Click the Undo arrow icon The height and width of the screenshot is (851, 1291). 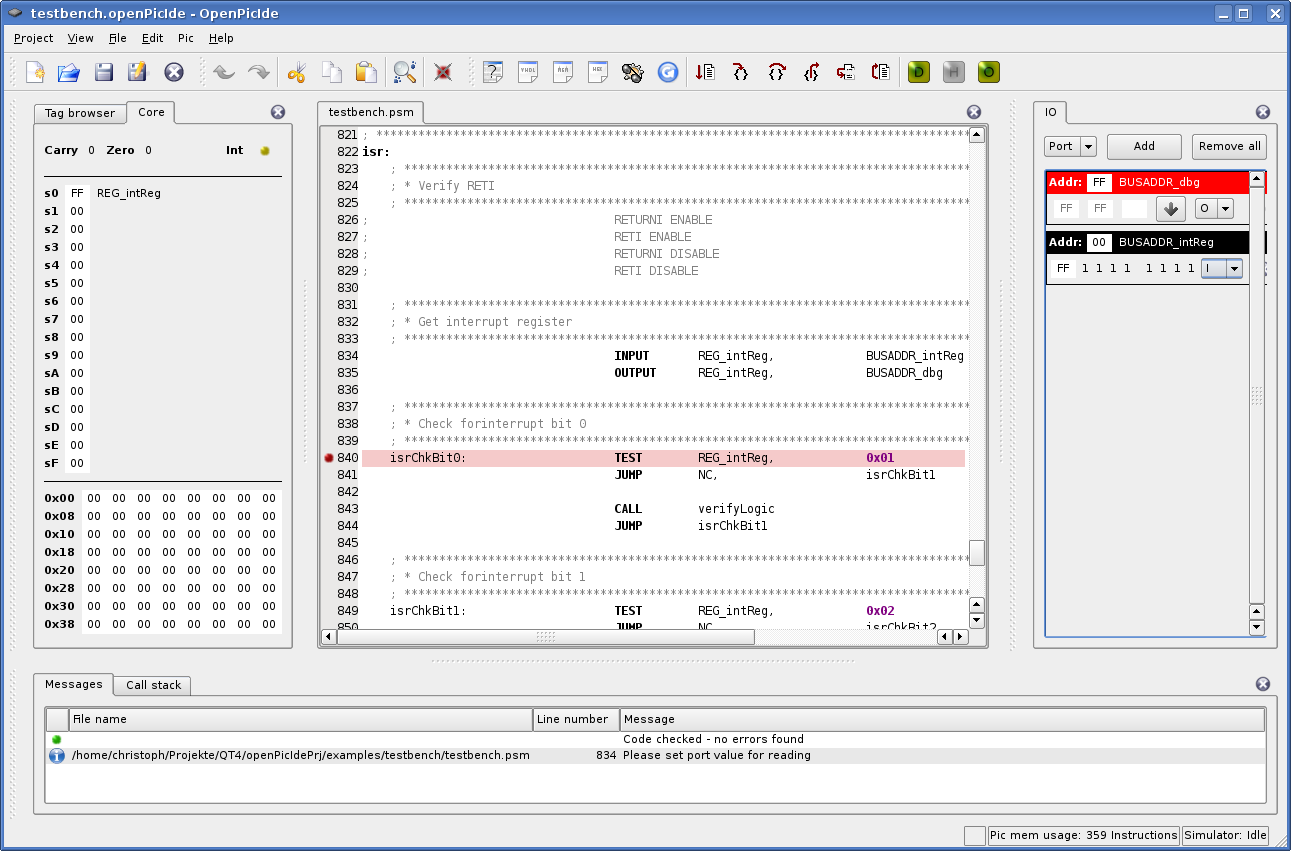click(x=224, y=72)
